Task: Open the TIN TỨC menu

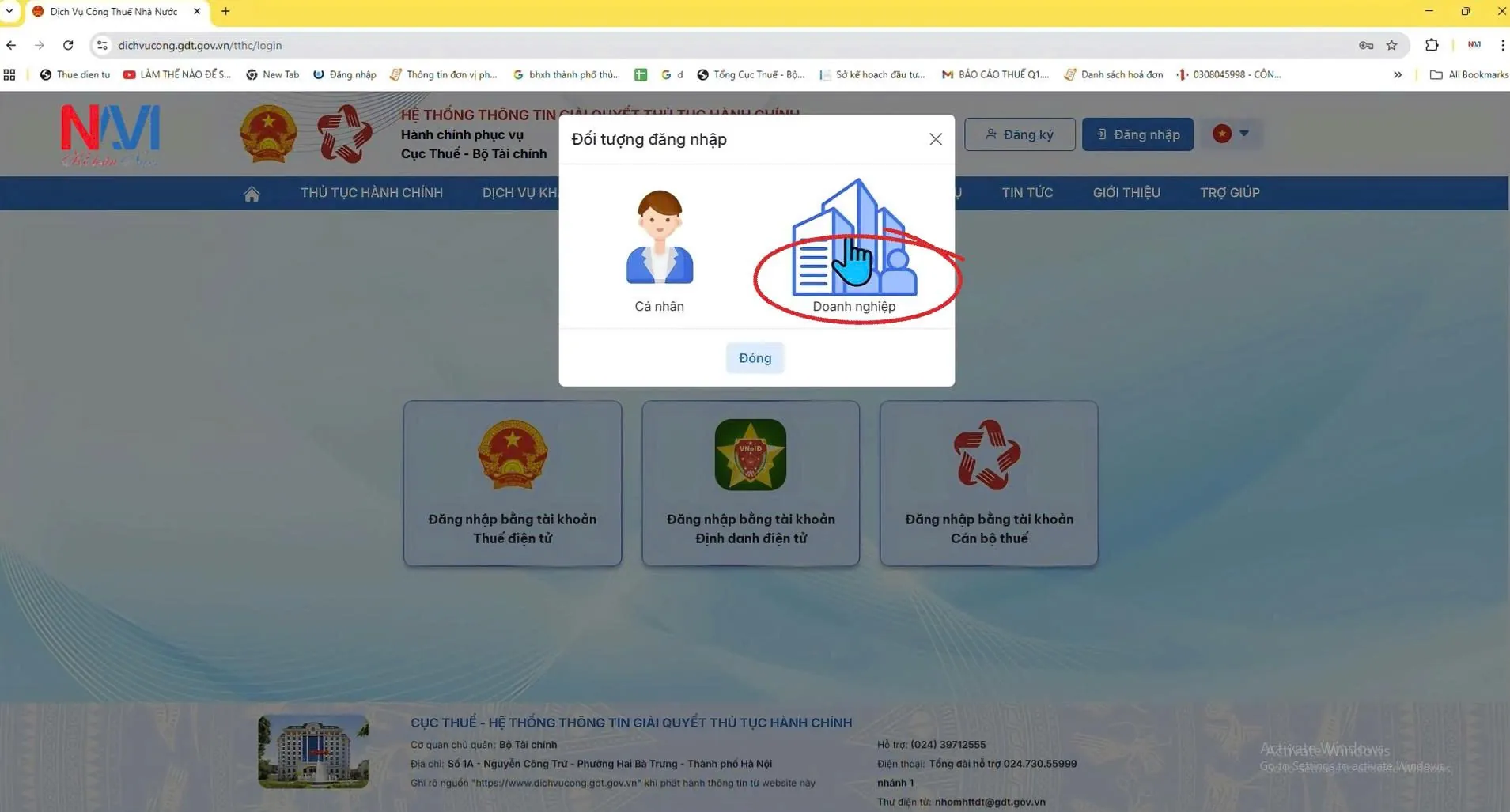Action: [x=1027, y=193]
